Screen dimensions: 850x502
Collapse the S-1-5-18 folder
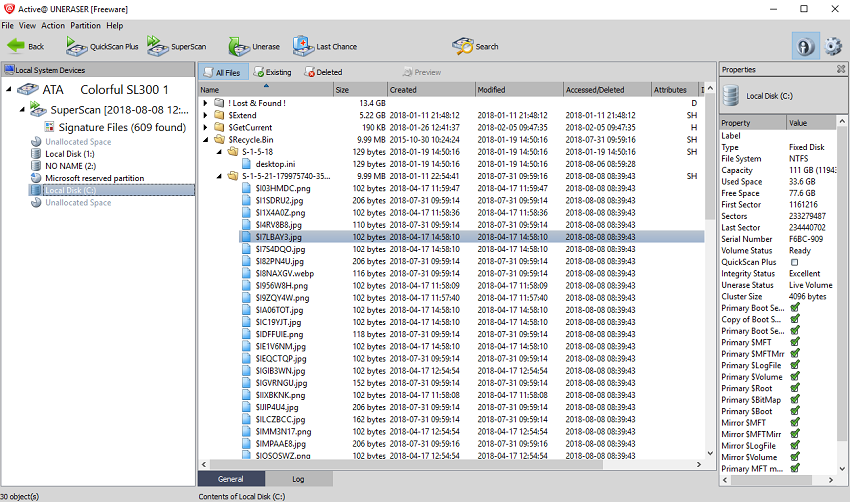click(219, 152)
